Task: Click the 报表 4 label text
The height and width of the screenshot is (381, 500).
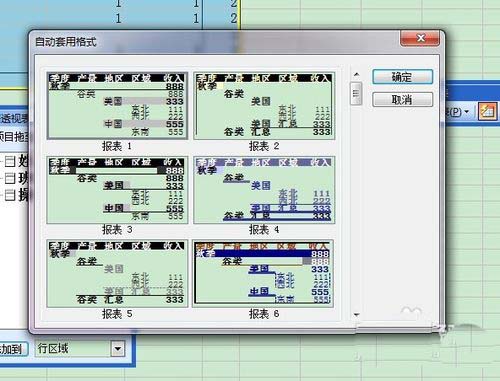Action: coord(264,229)
